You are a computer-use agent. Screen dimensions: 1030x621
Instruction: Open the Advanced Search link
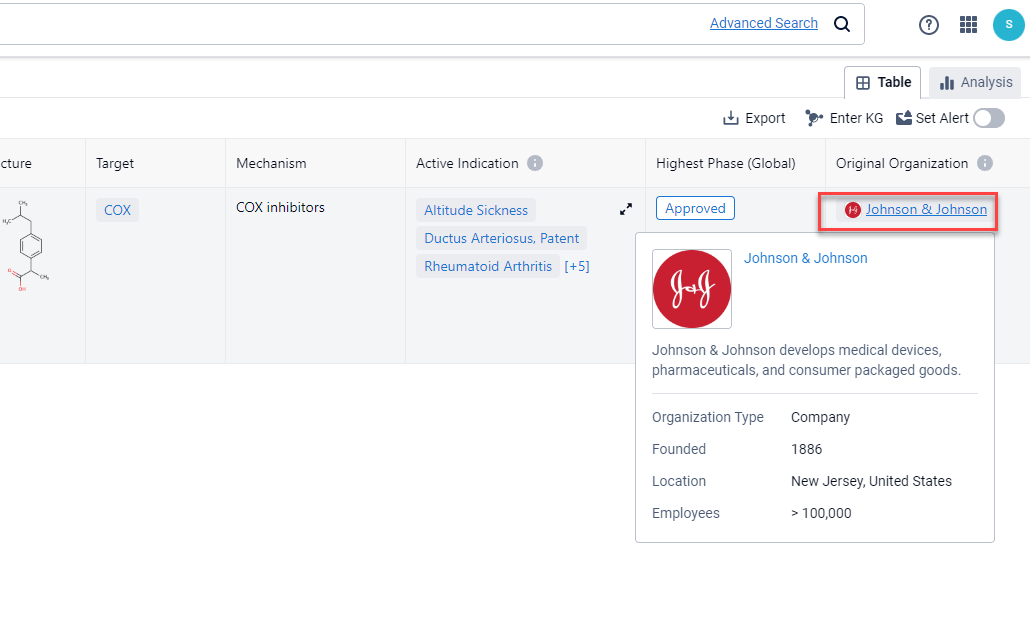pos(764,23)
